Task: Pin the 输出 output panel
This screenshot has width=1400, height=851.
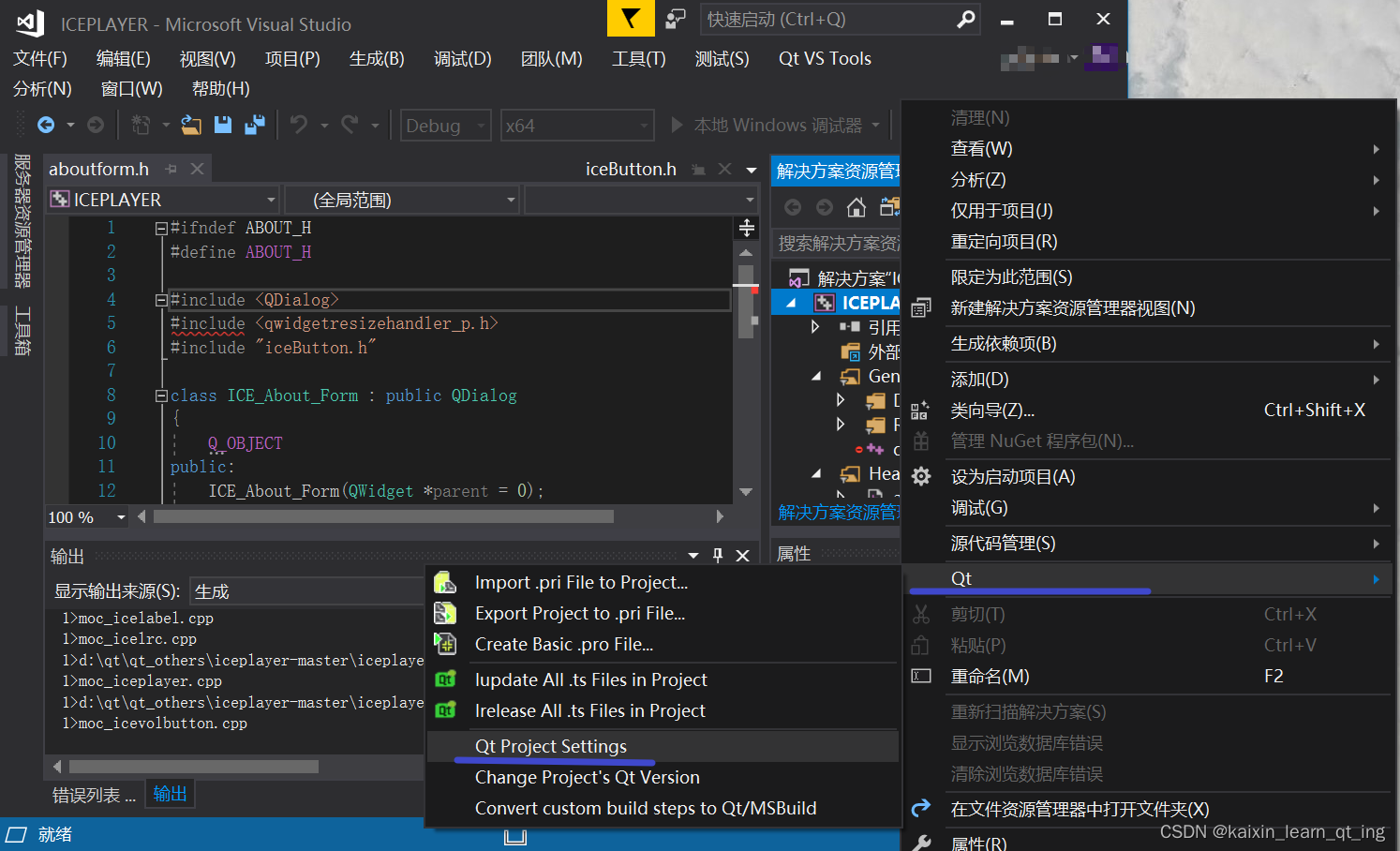Action: pos(717,555)
